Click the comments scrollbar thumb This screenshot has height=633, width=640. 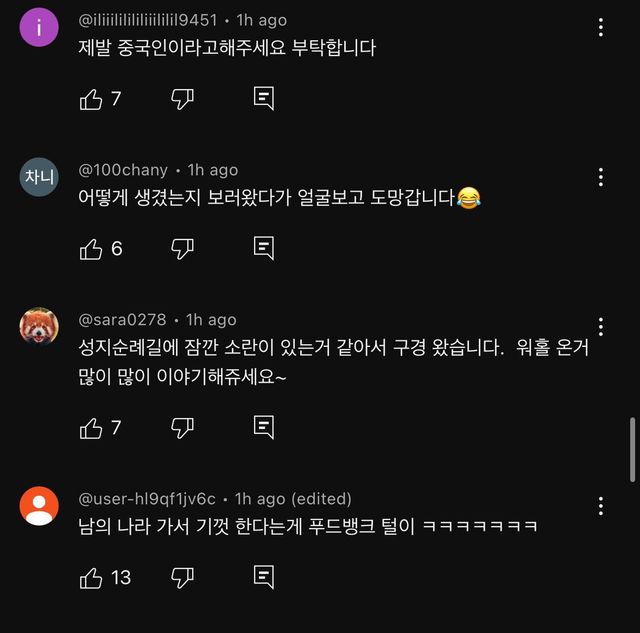coord(632,449)
